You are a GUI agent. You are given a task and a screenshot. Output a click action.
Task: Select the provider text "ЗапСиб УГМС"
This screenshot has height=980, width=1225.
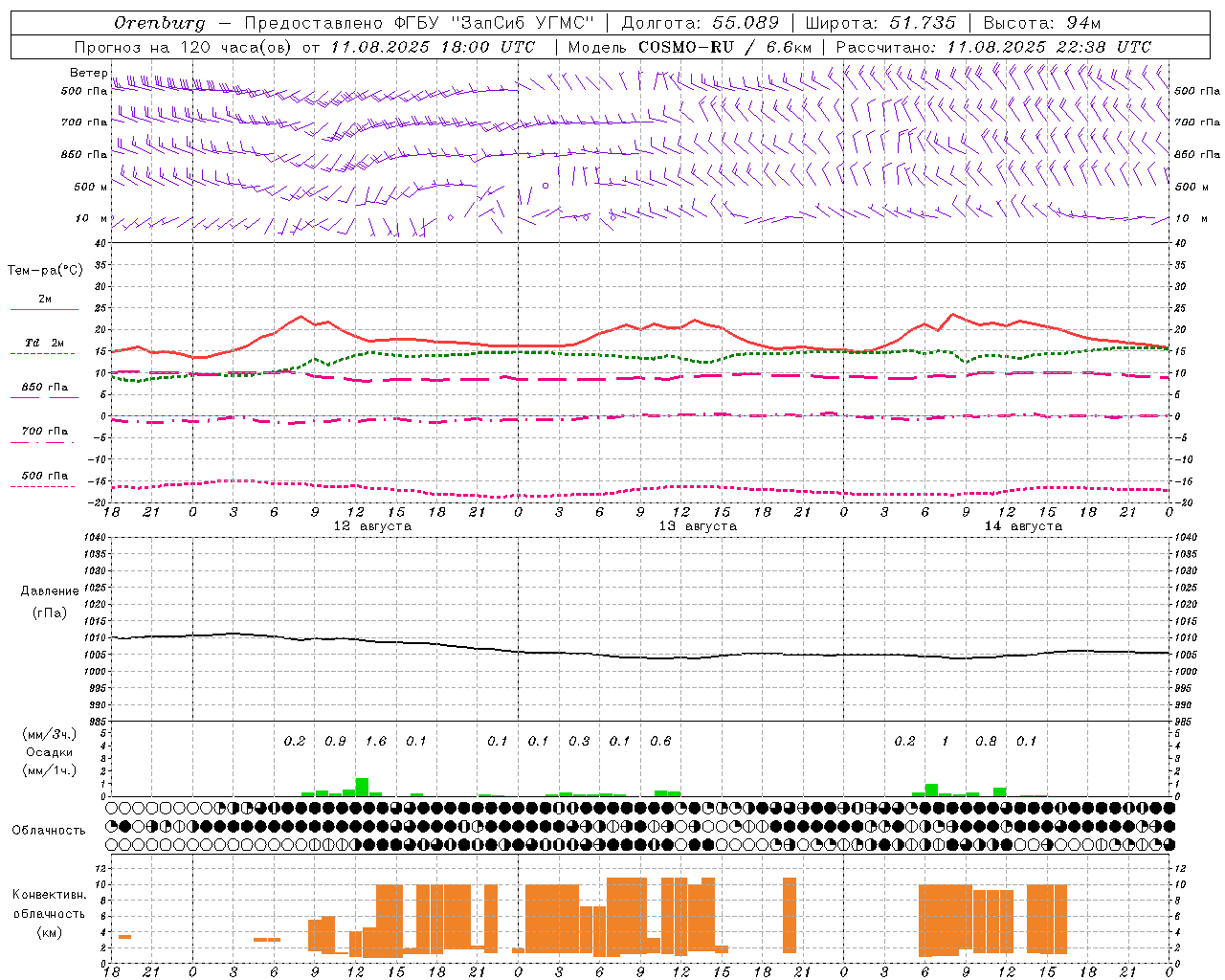click(x=523, y=23)
